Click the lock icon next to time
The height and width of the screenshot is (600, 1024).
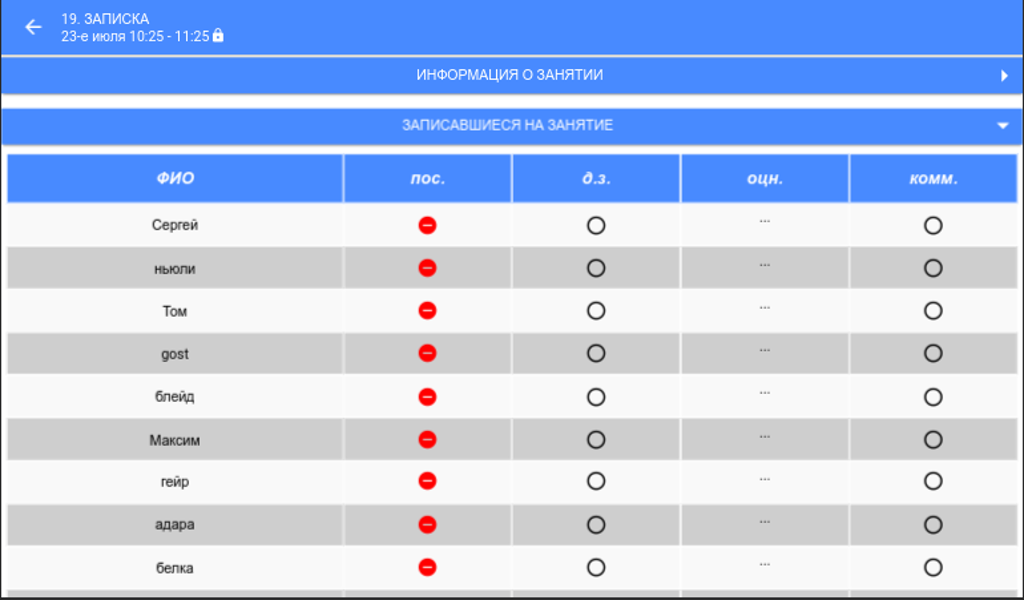click(218, 36)
